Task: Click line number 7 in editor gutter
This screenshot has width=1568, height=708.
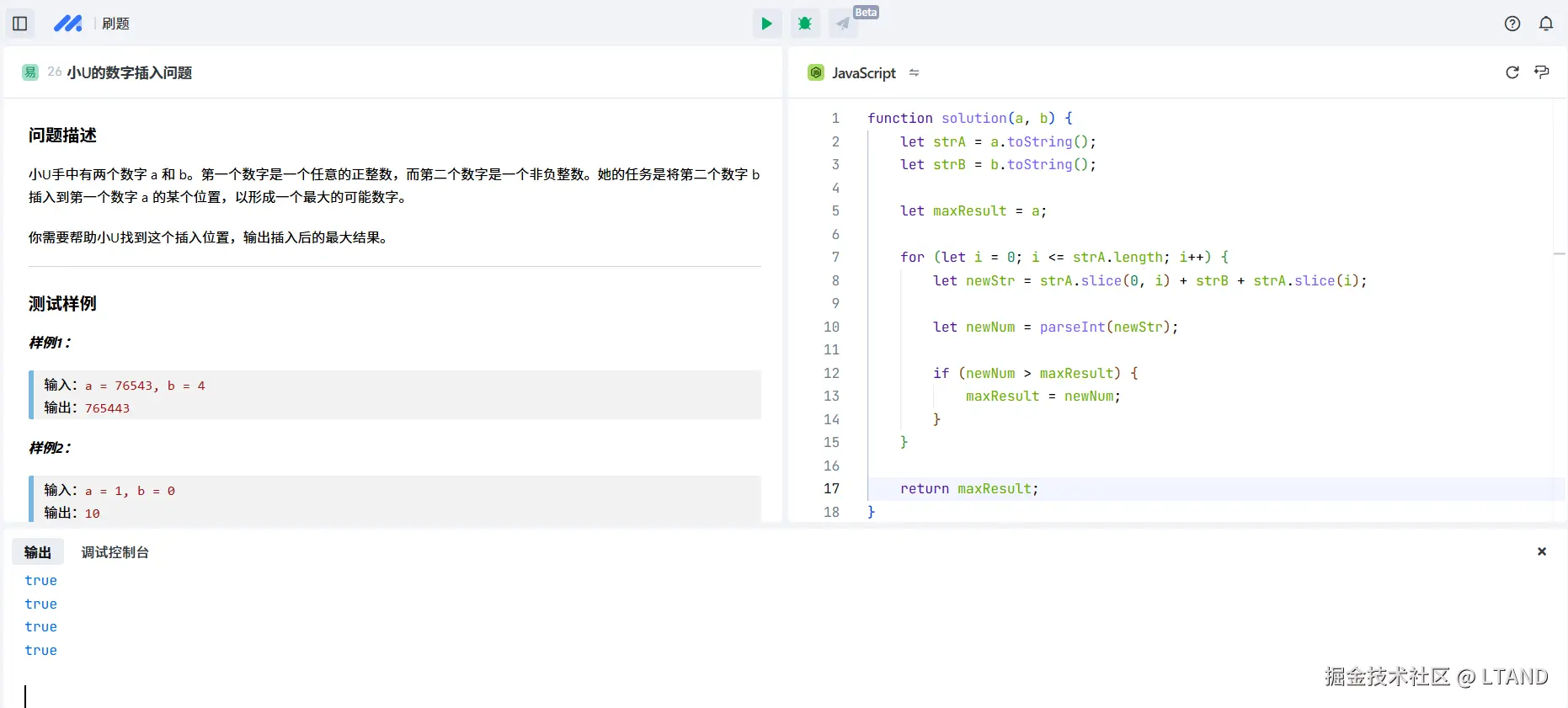Action: click(835, 258)
